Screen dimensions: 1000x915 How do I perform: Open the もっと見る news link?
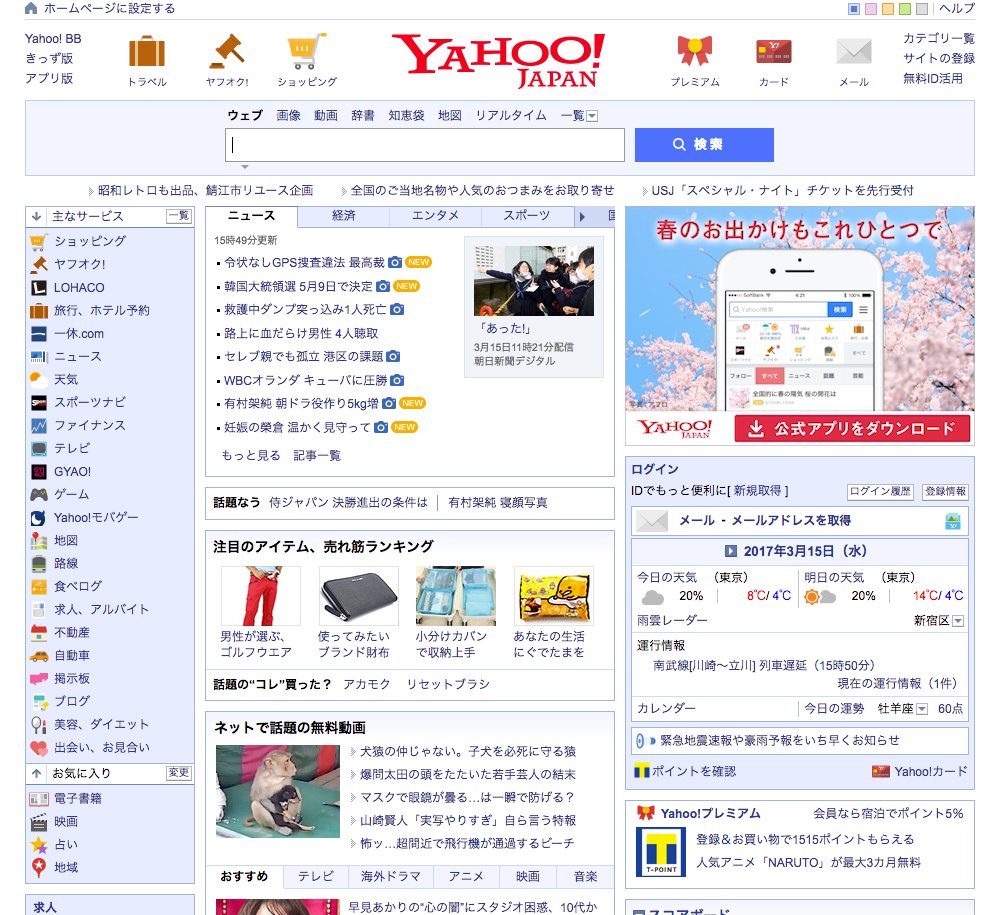pyautogui.click(x=251, y=455)
